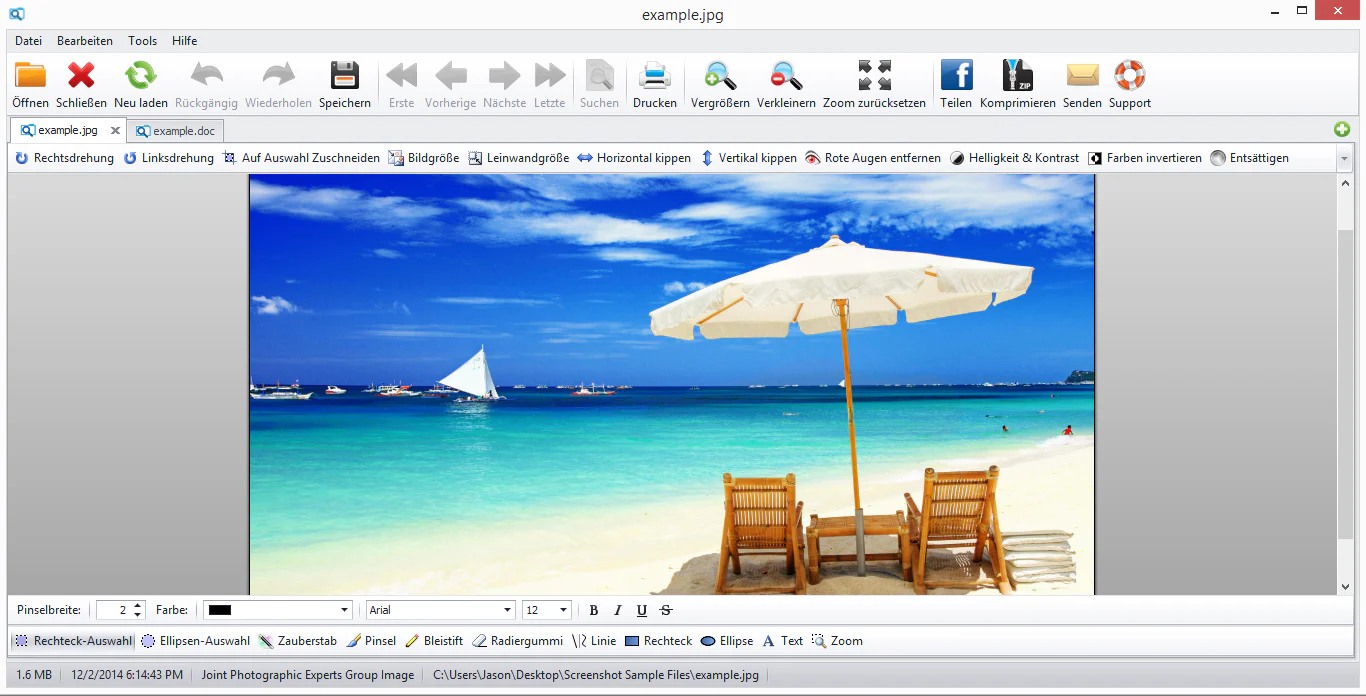Toggle italic text formatting
Image resolution: width=1366 pixels, height=696 pixels.
pos(618,611)
